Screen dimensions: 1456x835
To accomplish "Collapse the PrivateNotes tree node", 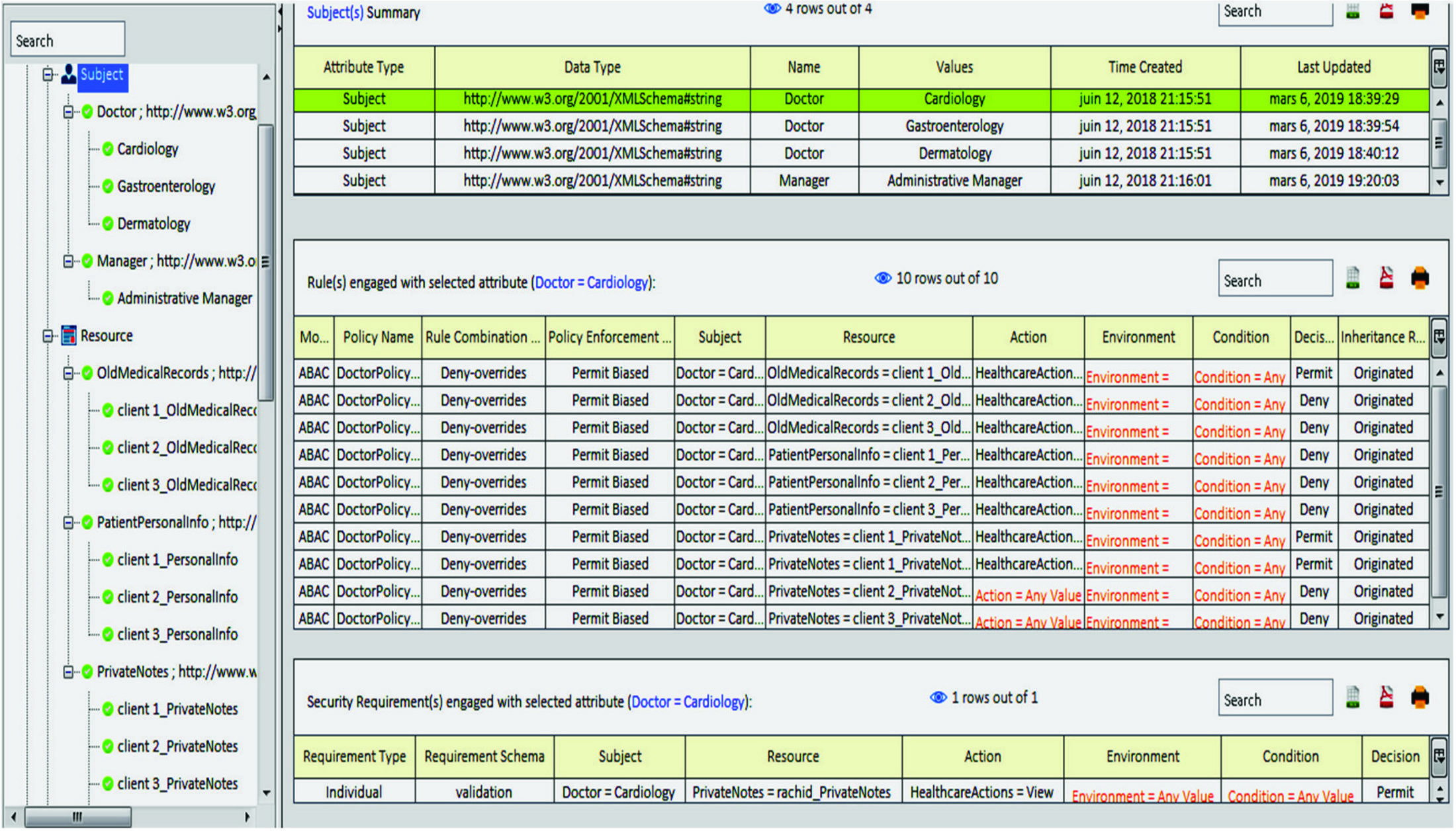I will pyautogui.click(x=68, y=672).
